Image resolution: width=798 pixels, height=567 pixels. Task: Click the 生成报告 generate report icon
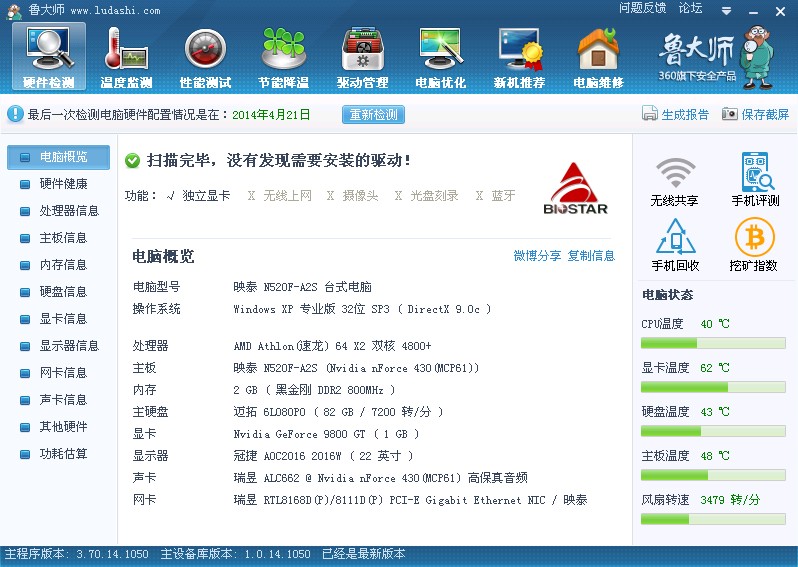tap(650, 114)
